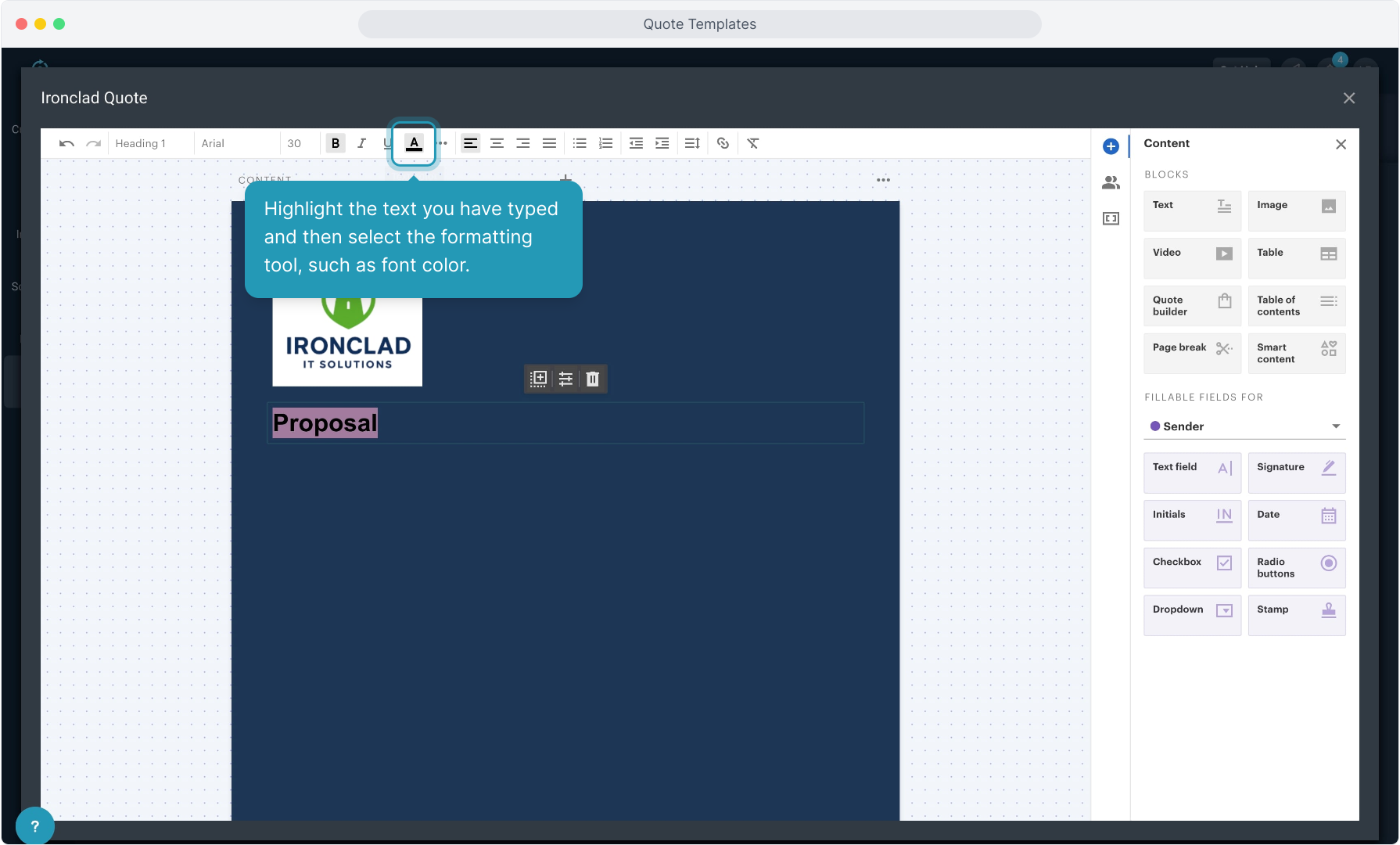Image resolution: width=1400 pixels, height=845 pixels.
Task: Open the variables panel icon
Action: [x=1111, y=218]
